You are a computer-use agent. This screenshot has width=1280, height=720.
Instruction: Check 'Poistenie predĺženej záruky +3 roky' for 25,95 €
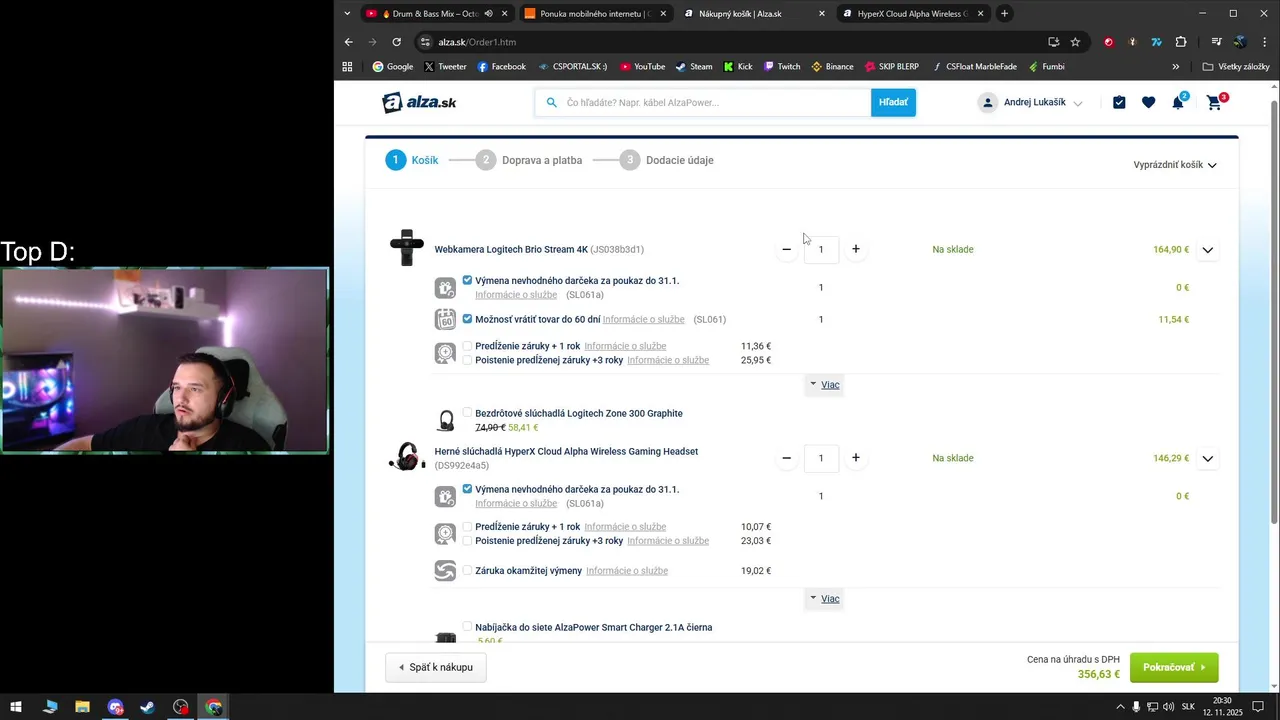tap(467, 360)
